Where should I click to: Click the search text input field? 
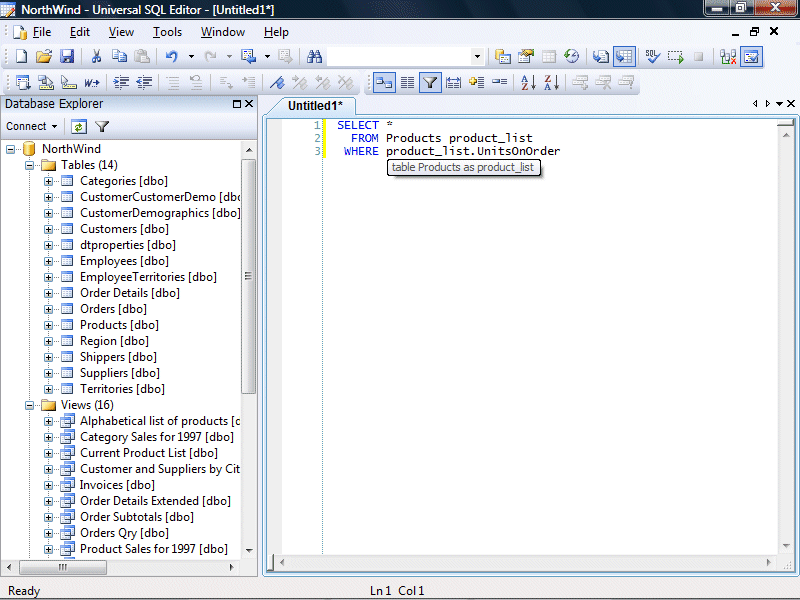click(399, 56)
